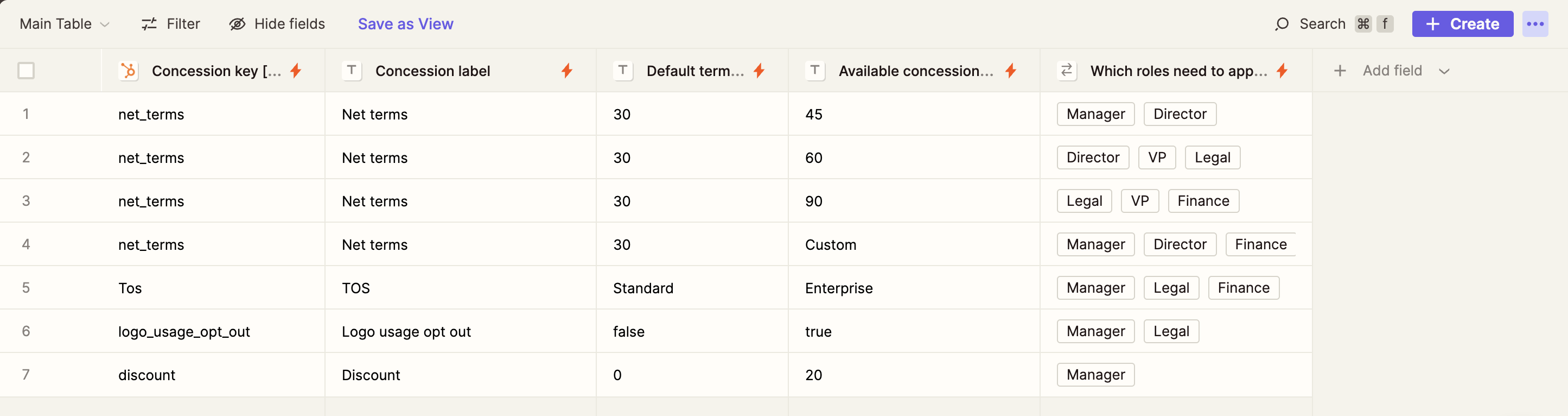This screenshot has width=1568, height=416.
Task: Click the HubSpot icon on Concession key column
Action: (x=129, y=71)
